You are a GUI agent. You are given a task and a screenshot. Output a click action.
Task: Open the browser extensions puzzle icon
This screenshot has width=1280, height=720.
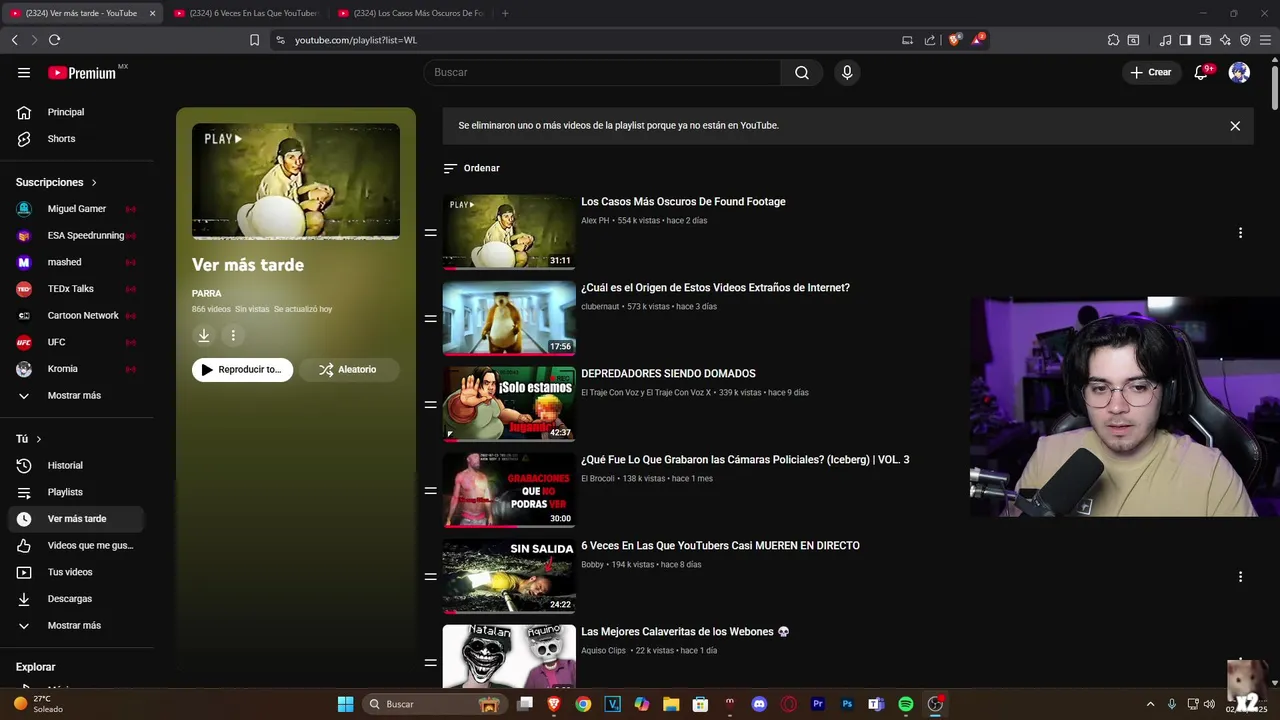[1113, 40]
